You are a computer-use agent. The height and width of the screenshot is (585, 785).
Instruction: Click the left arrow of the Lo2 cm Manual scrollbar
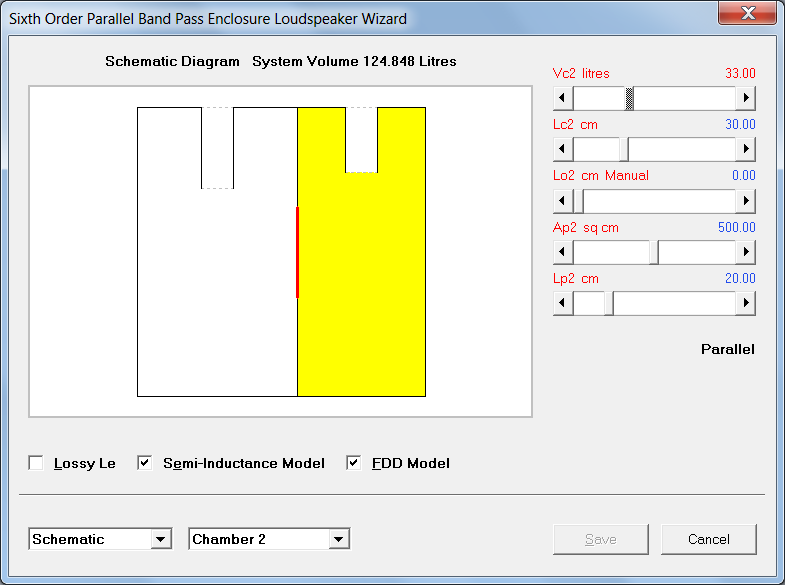coord(563,201)
